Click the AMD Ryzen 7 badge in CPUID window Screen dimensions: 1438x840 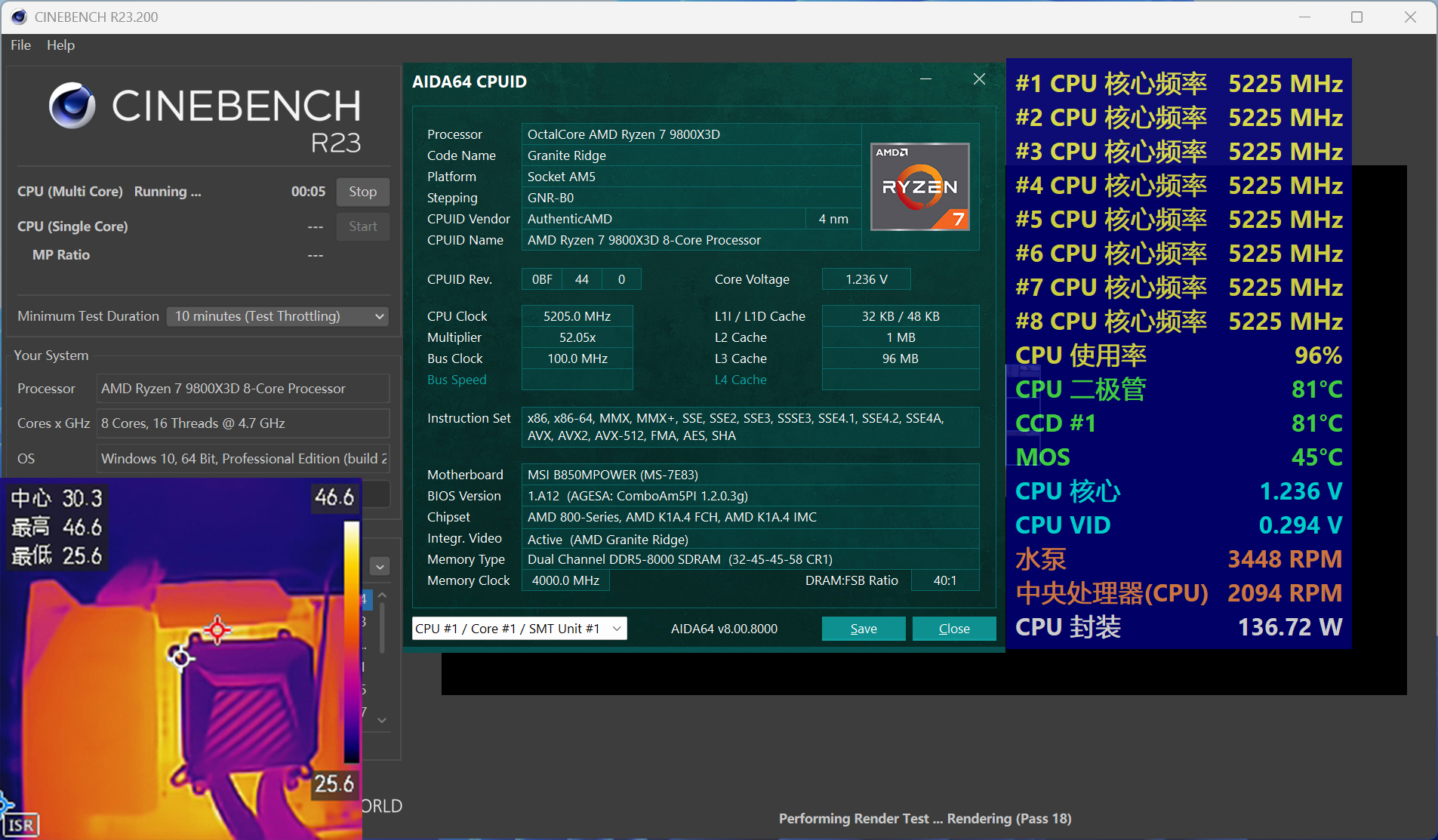[x=919, y=186]
